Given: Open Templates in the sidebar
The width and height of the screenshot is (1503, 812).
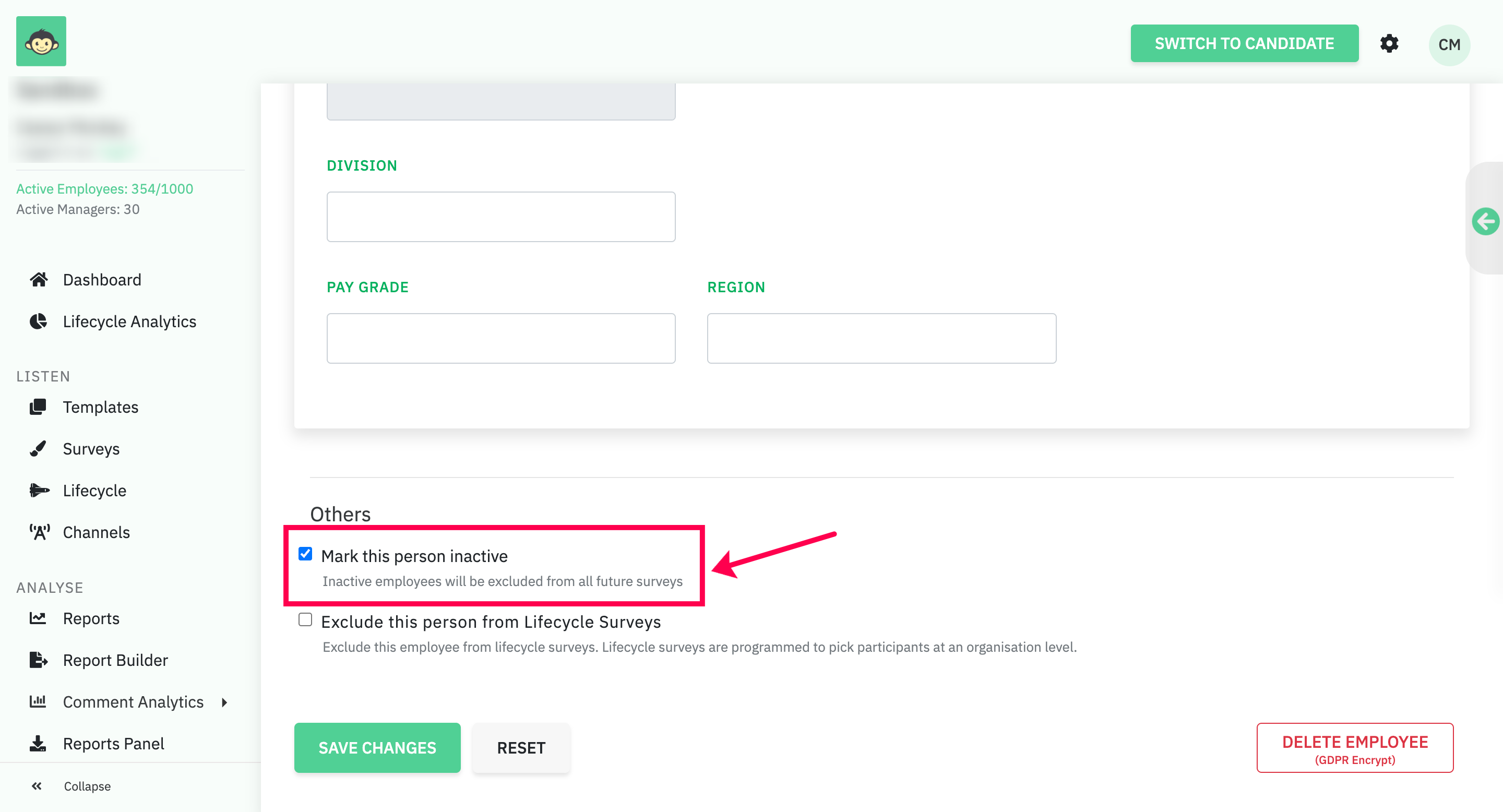Looking at the screenshot, I should click(100, 407).
